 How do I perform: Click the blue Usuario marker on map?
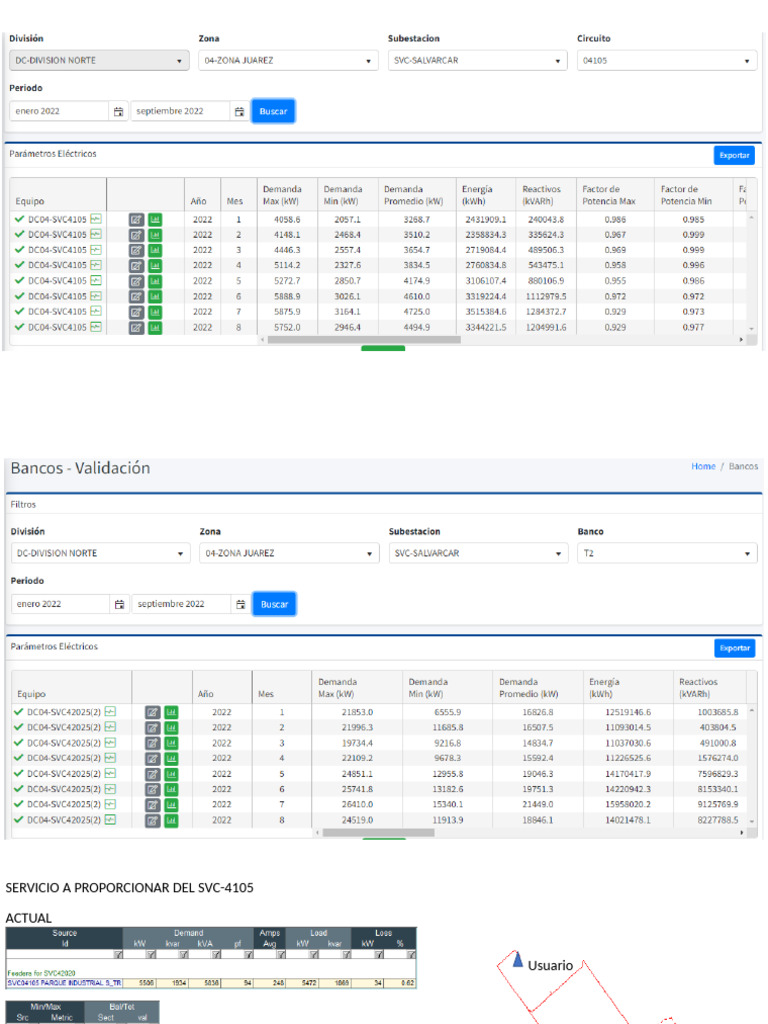pos(518,961)
